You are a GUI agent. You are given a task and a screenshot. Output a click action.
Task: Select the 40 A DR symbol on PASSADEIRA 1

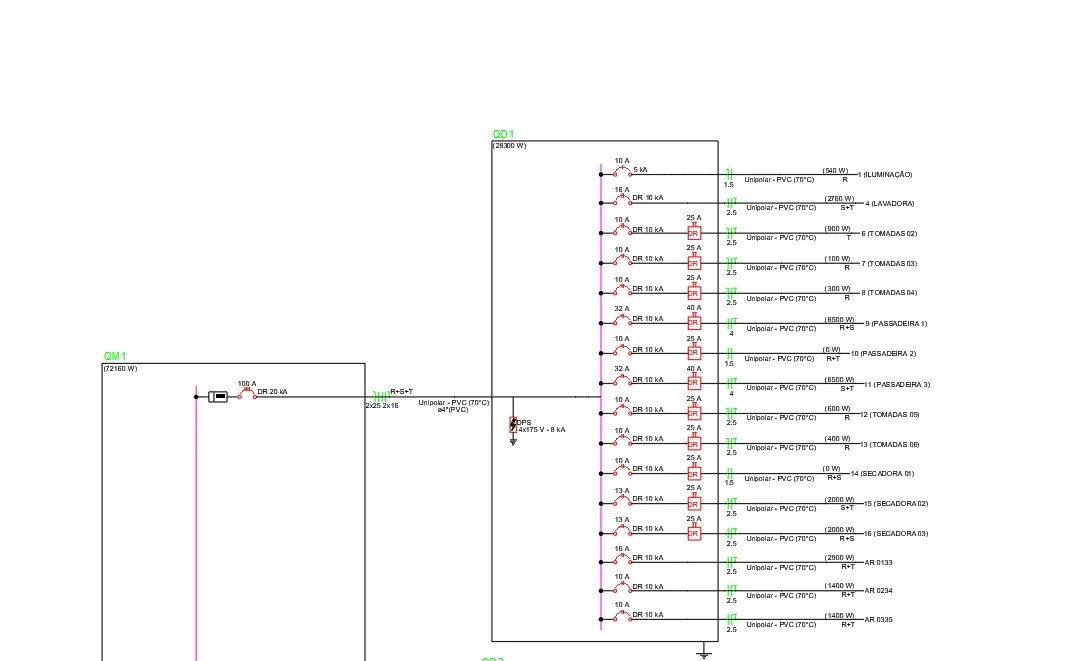(693, 322)
